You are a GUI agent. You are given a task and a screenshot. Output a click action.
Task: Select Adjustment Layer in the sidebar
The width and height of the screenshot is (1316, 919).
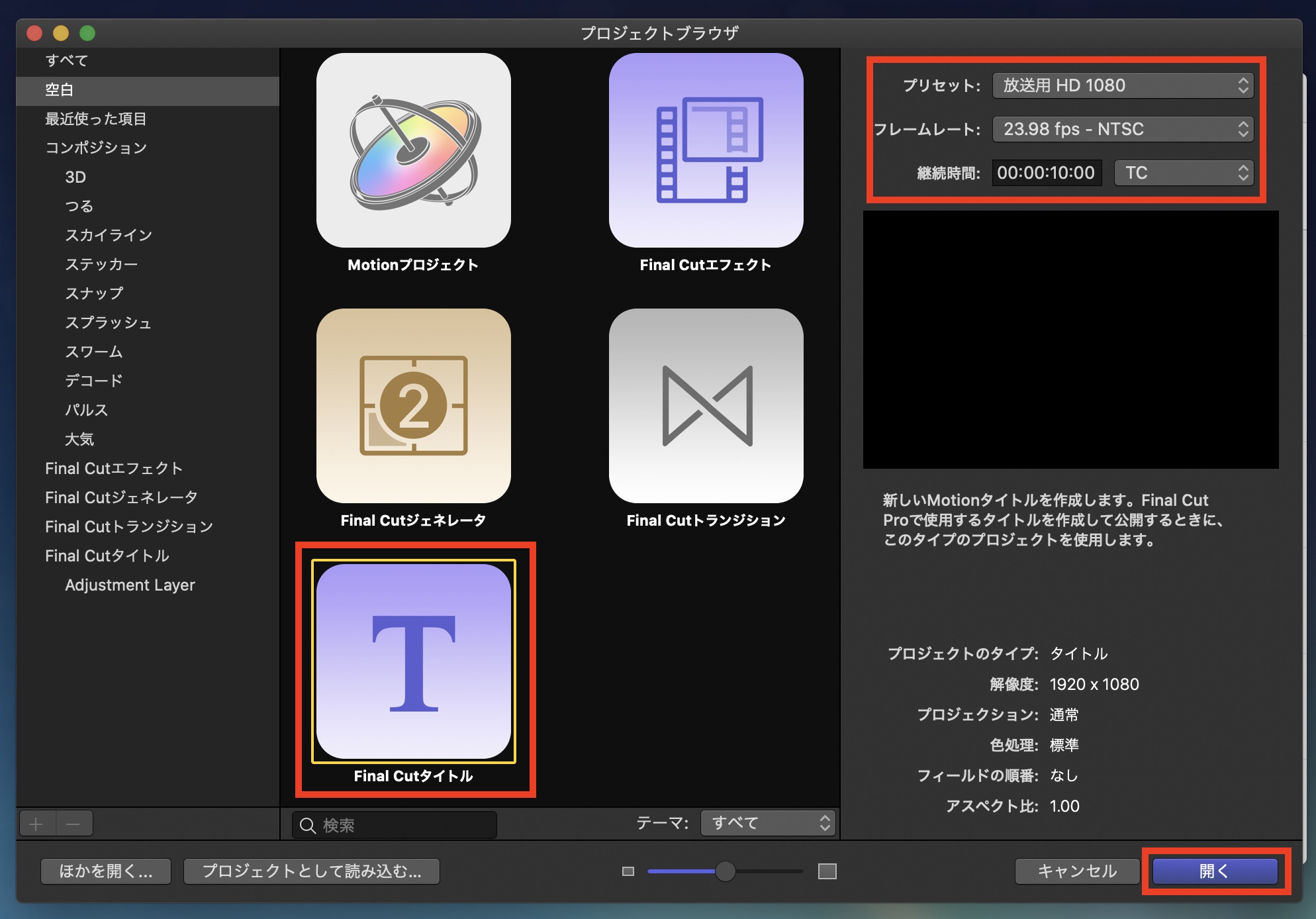coord(130,585)
